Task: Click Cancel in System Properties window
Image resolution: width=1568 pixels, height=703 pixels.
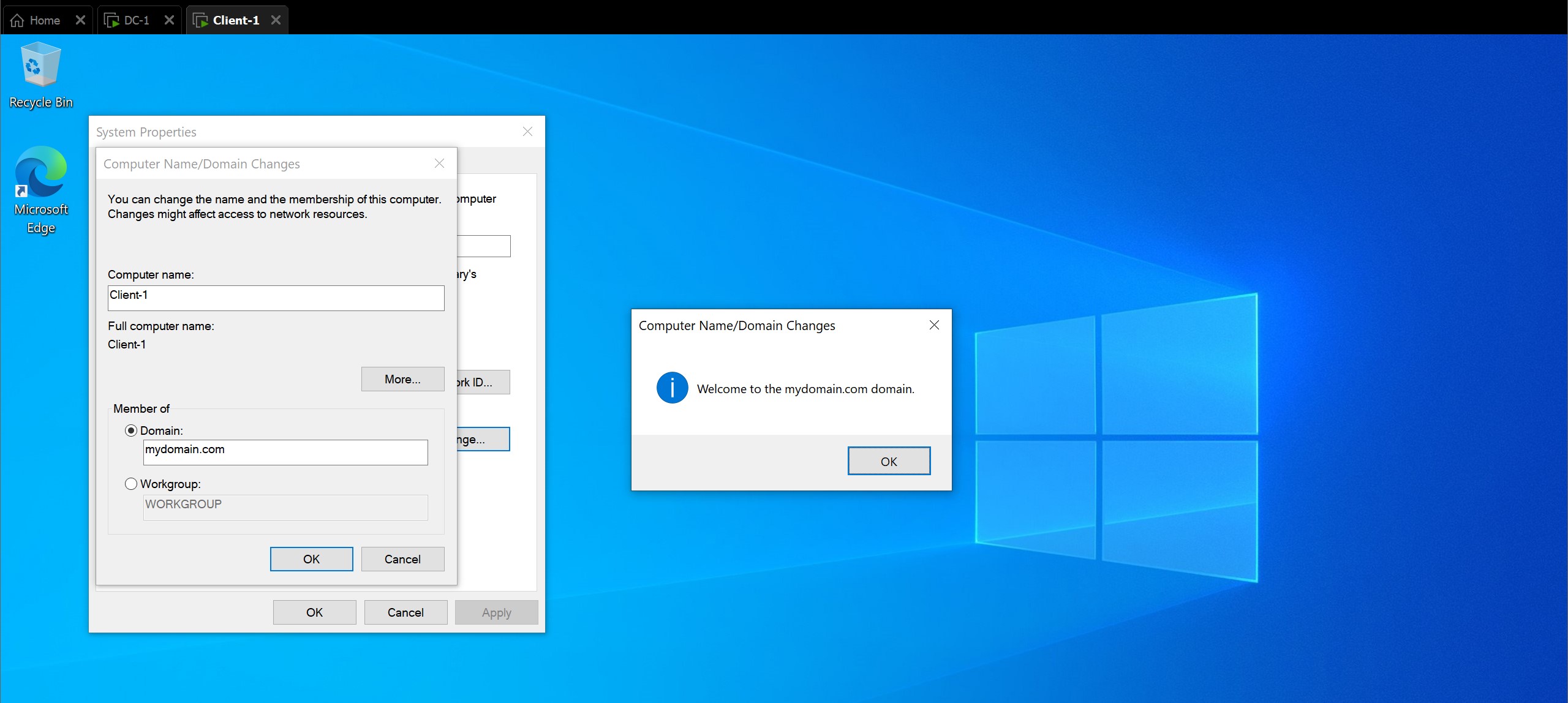Action: point(405,612)
